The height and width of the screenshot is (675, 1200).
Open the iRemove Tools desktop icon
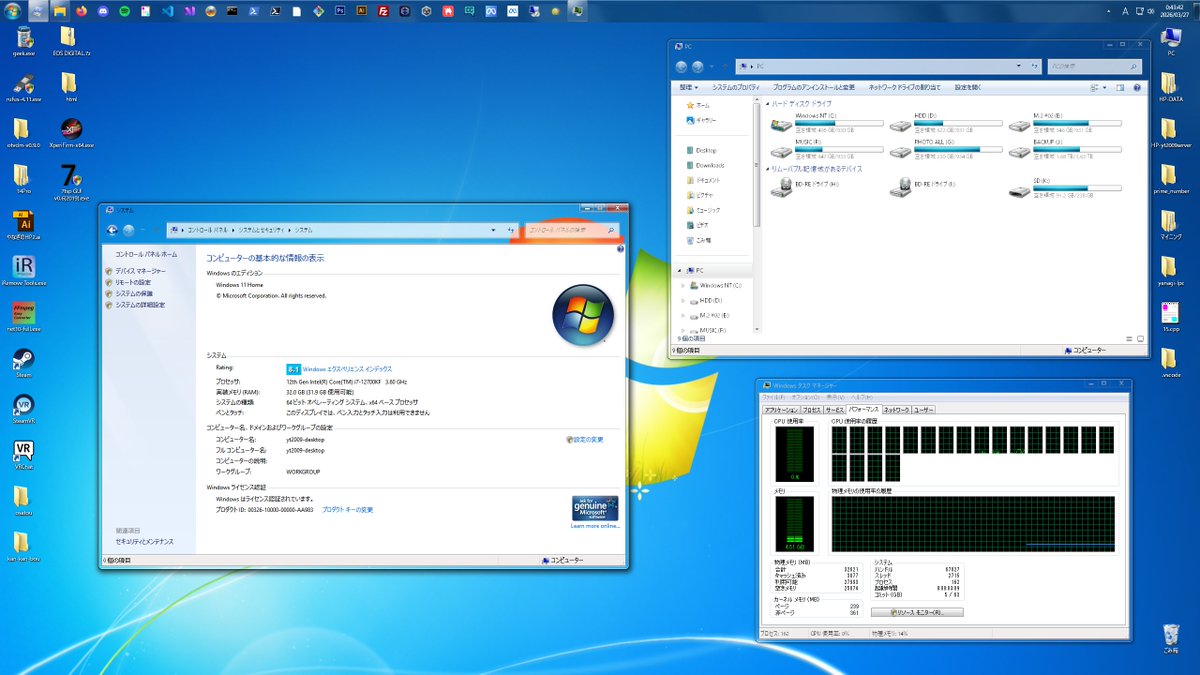pyautogui.click(x=22, y=271)
